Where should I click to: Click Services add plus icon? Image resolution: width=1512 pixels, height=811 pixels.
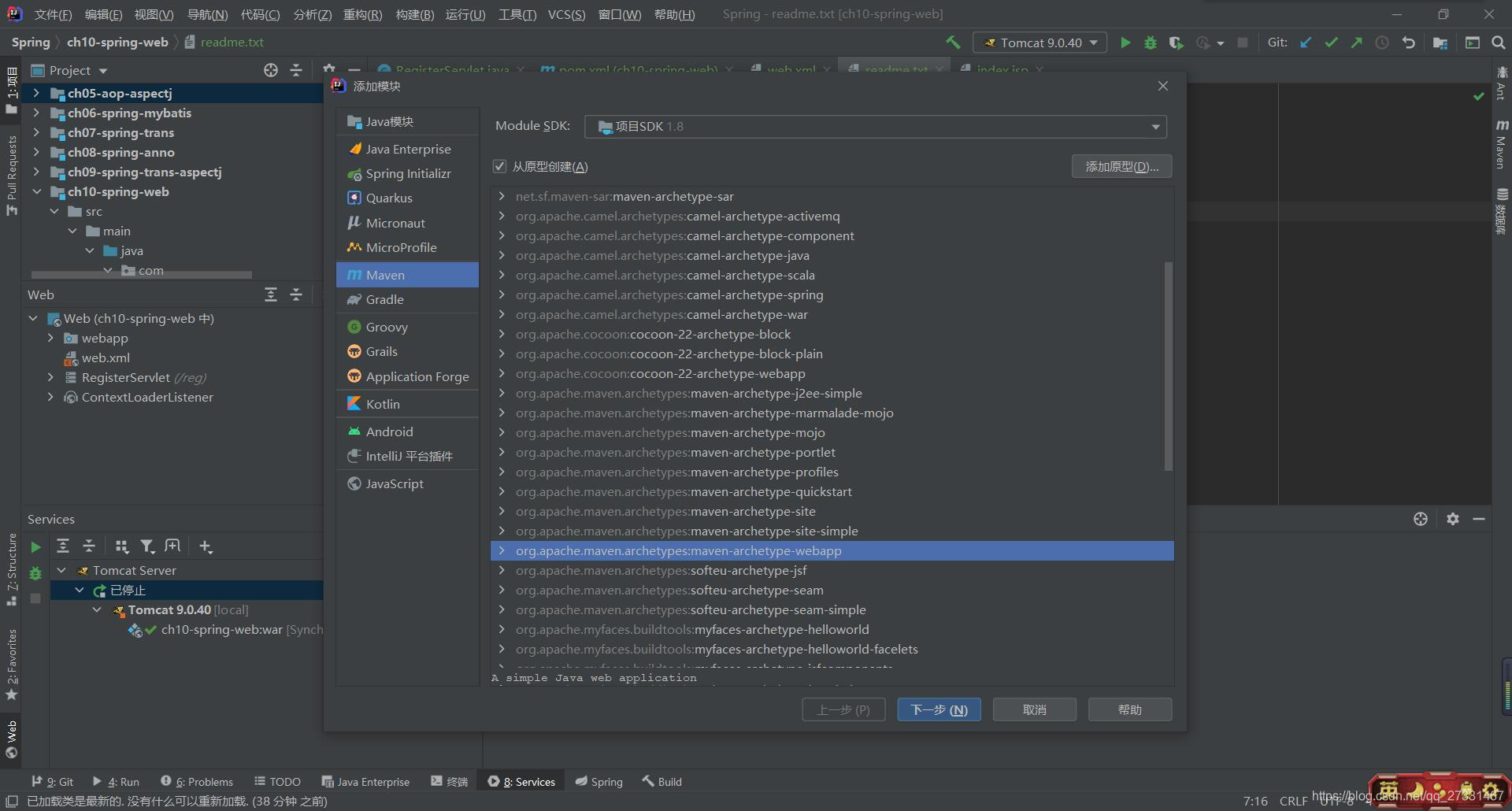(x=206, y=546)
